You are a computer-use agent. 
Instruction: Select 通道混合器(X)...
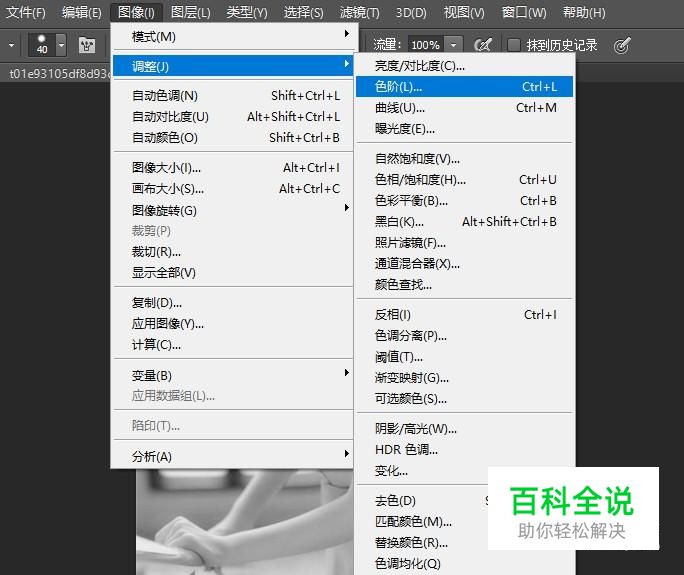464,264
